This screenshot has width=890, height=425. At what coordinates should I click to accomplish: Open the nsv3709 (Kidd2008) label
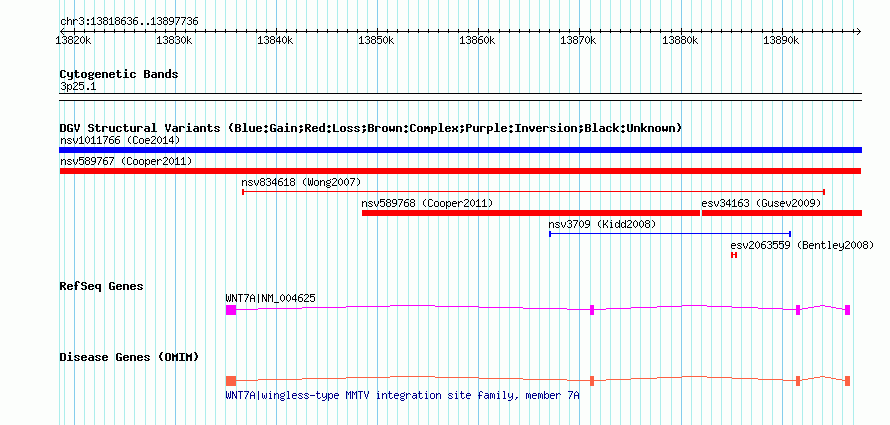coord(602,224)
